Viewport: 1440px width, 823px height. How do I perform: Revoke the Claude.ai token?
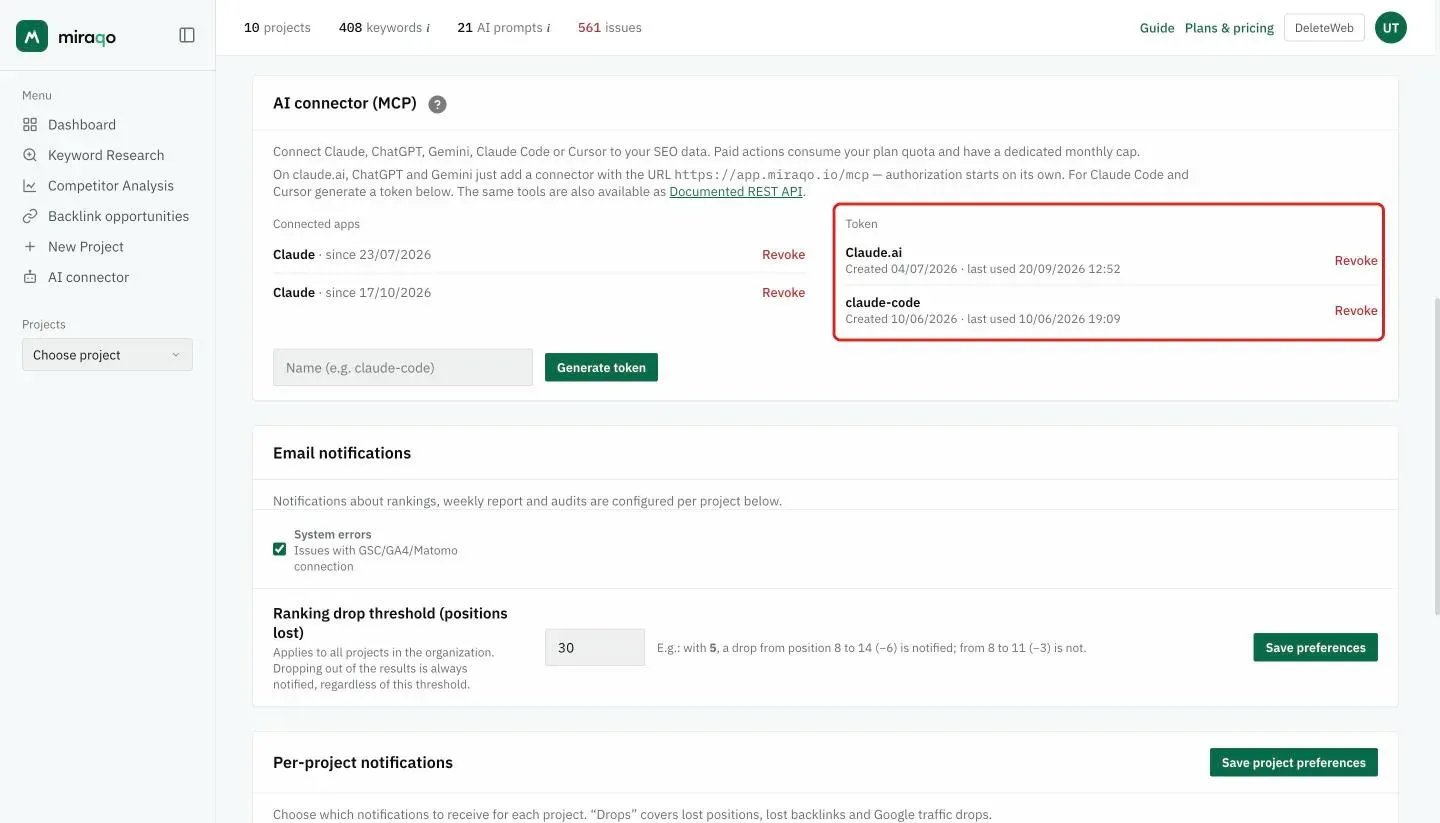[x=1356, y=261]
